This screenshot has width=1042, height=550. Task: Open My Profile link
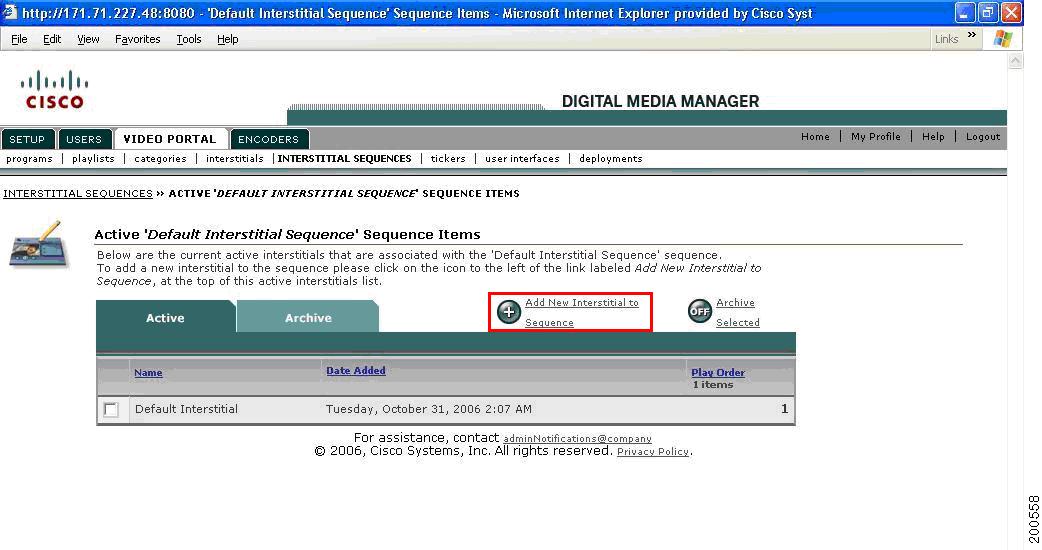coord(876,136)
